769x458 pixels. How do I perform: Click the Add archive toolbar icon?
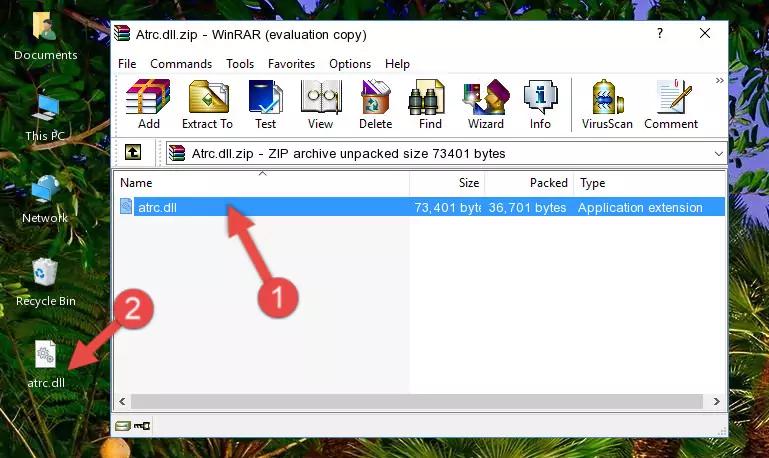coord(148,104)
